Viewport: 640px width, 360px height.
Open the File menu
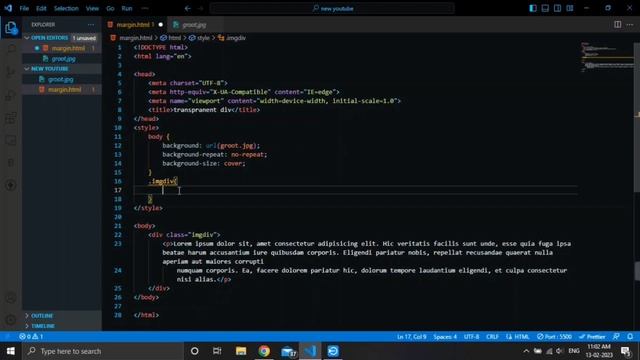point(24,8)
